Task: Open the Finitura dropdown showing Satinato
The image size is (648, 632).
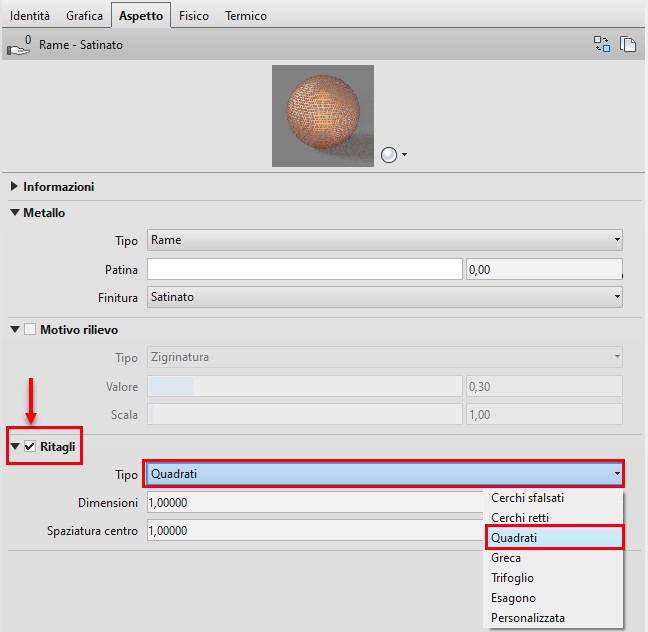Action: click(x=384, y=297)
